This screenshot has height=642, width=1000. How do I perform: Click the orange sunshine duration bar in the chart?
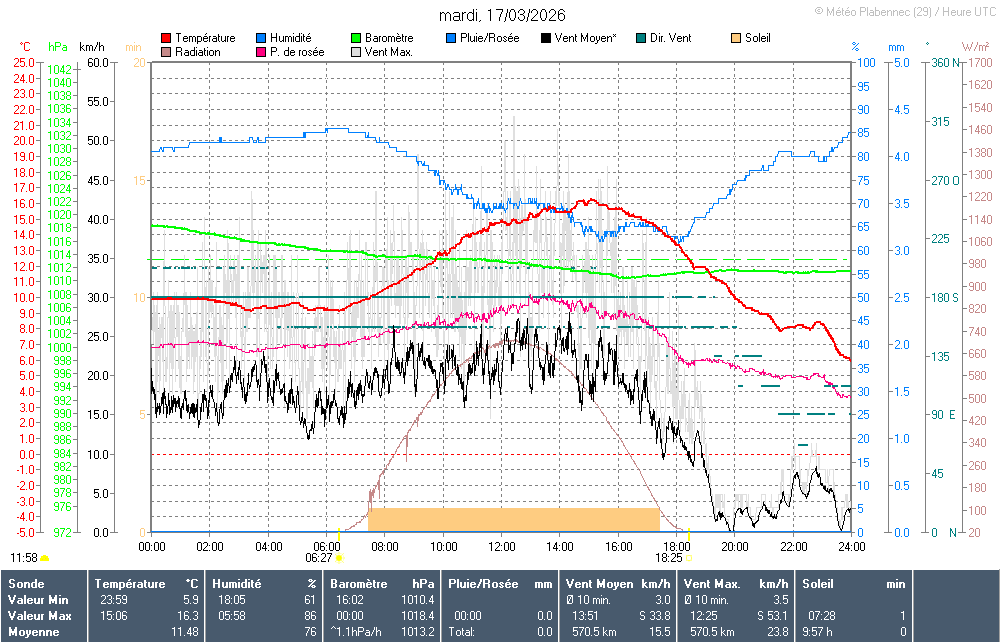tap(513, 519)
